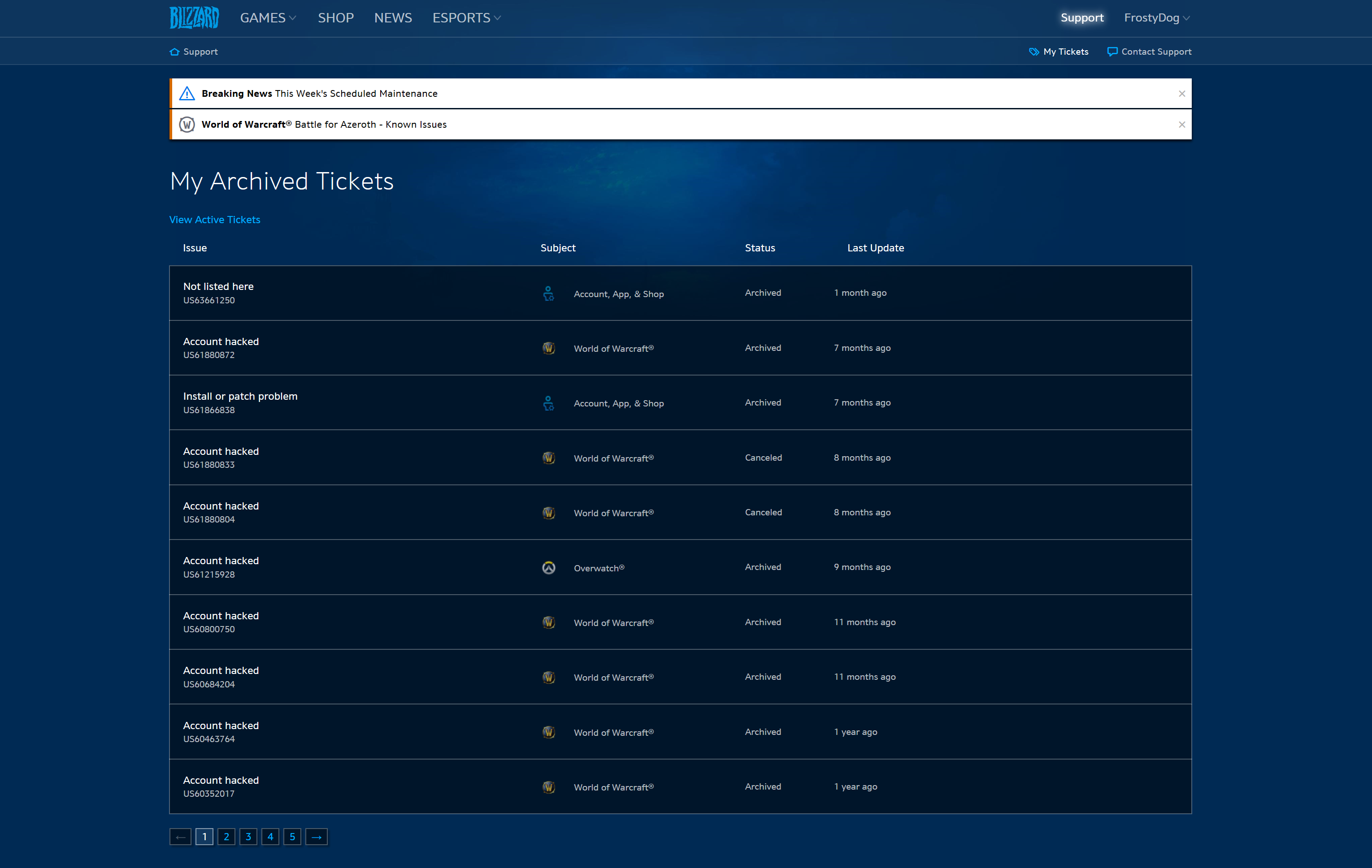The width and height of the screenshot is (1372, 868).
Task: Dismiss the Breaking News maintenance banner
Action: [x=1182, y=93]
